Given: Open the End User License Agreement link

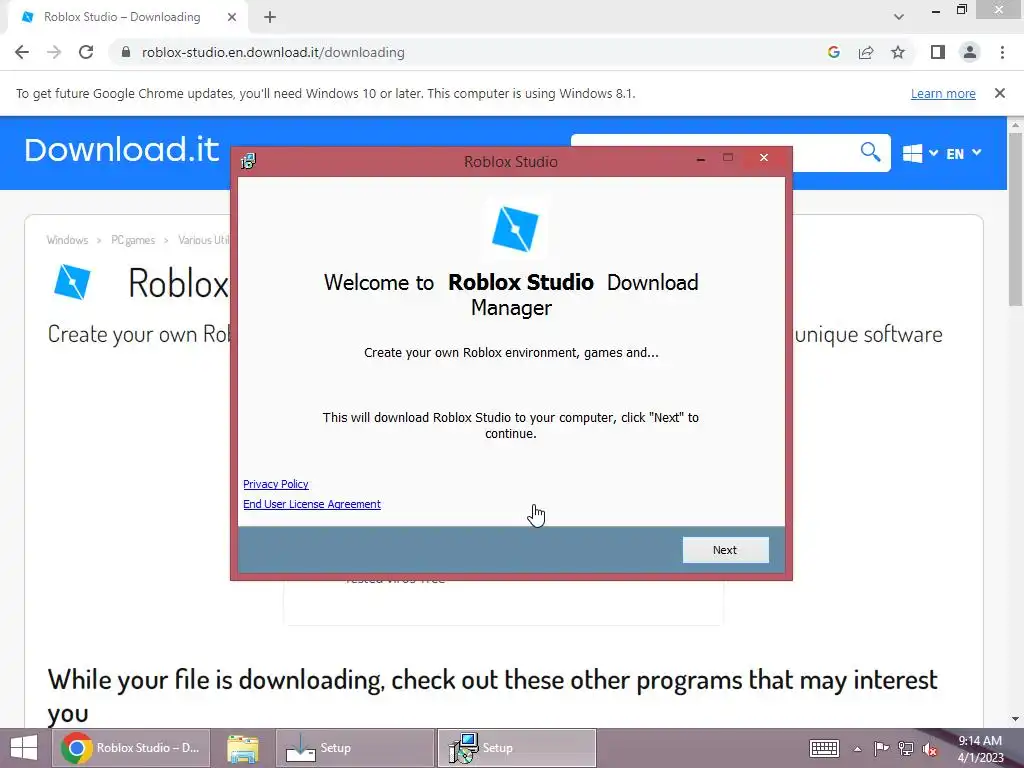Looking at the screenshot, I should pyautogui.click(x=312, y=504).
